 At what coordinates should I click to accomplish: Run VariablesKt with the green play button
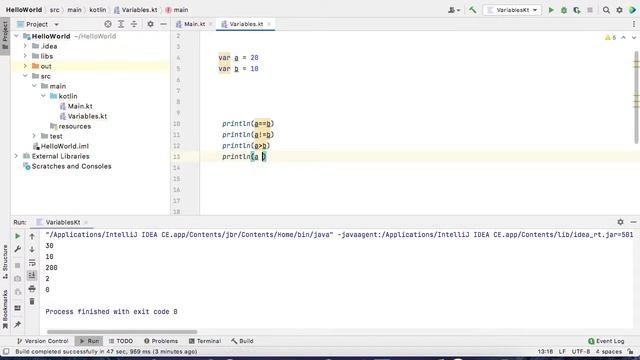tap(551, 10)
